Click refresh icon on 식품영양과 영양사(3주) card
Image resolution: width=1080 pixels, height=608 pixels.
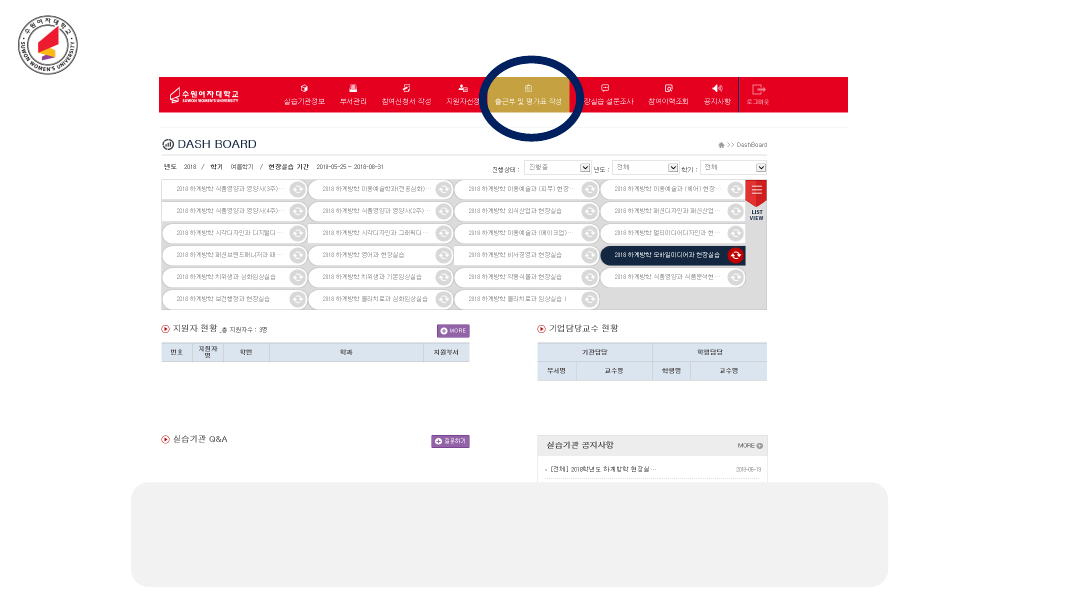[x=298, y=189]
